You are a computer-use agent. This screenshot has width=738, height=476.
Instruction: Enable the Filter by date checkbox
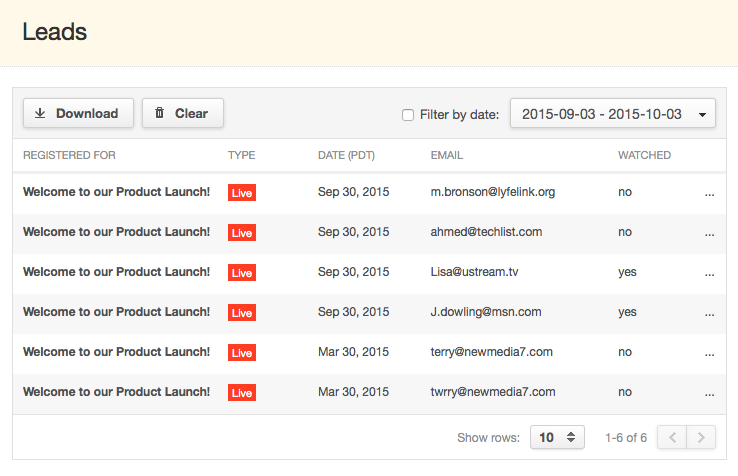[x=408, y=114]
